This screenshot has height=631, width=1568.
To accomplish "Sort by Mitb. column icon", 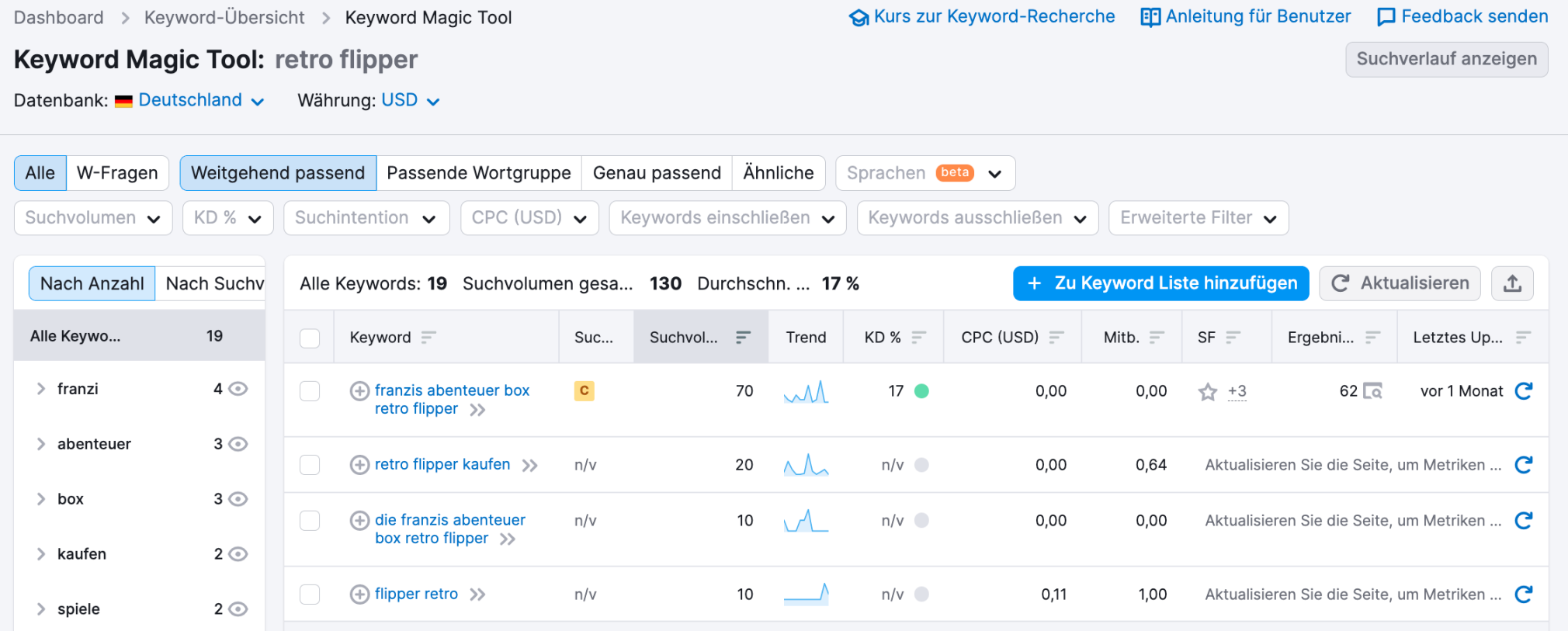I will (x=1157, y=337).
